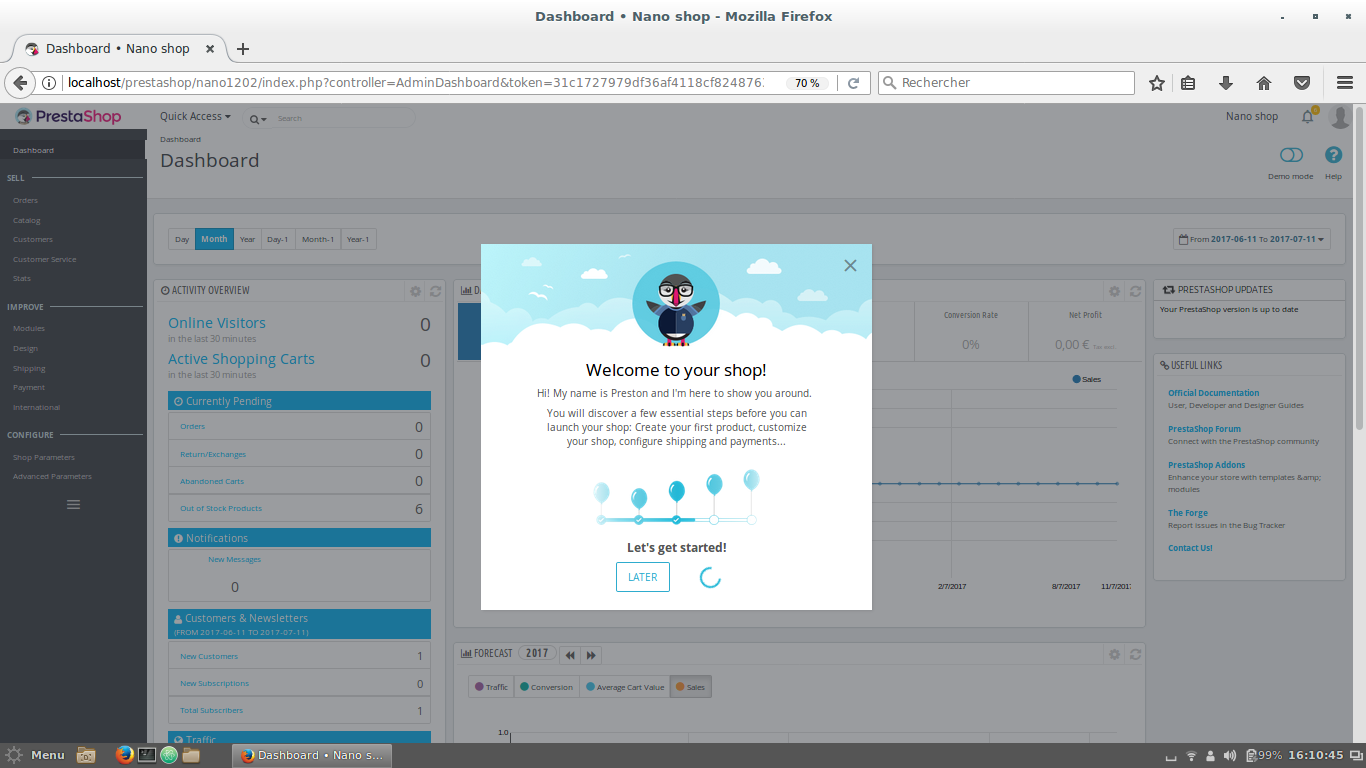Toggle the Sales series in Forecast
Viewport: 1366px width, 768px height.
690,687
